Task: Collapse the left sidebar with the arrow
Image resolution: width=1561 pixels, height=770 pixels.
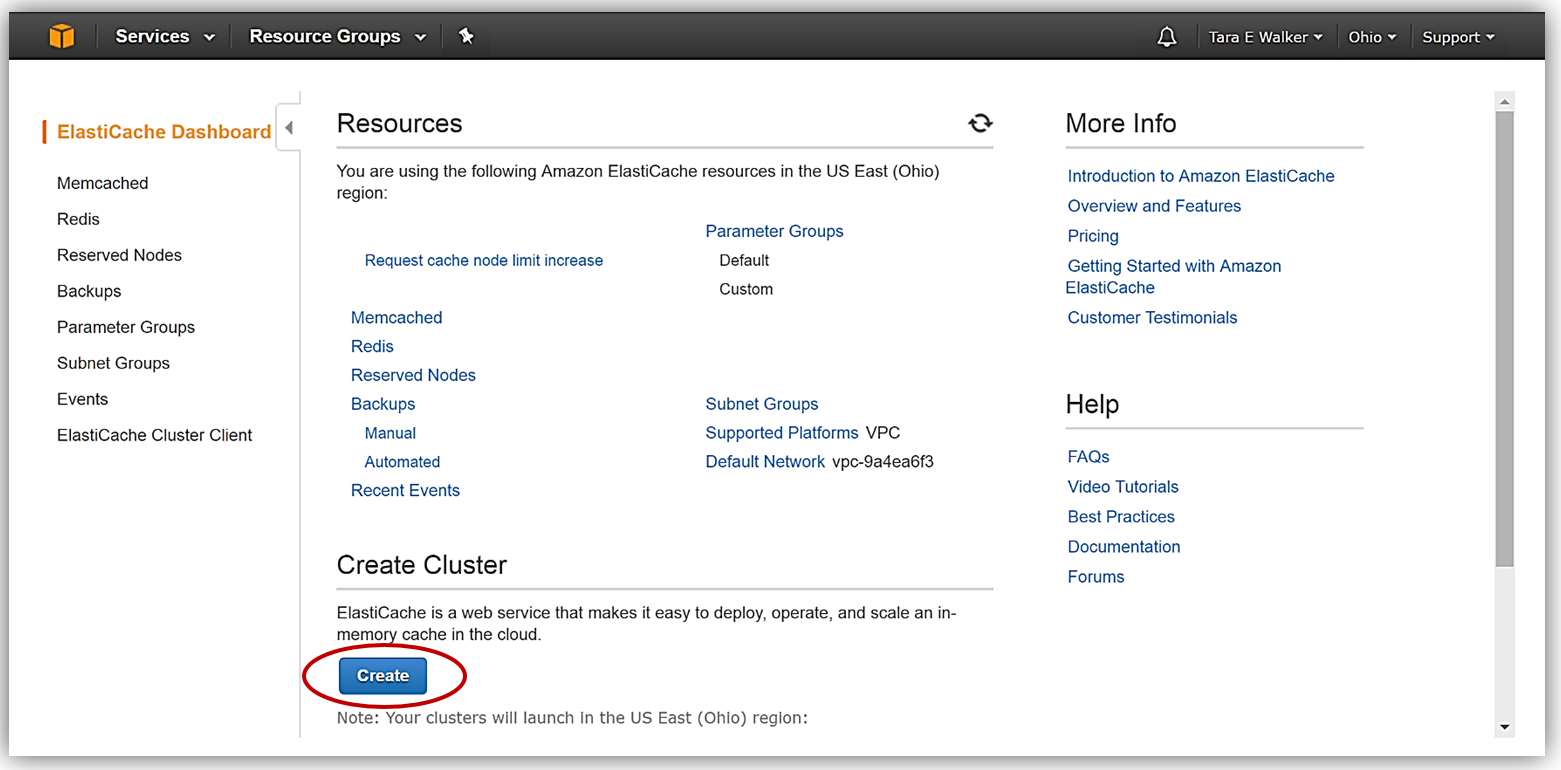Action: pyautogui.click(x=288, y=128)
